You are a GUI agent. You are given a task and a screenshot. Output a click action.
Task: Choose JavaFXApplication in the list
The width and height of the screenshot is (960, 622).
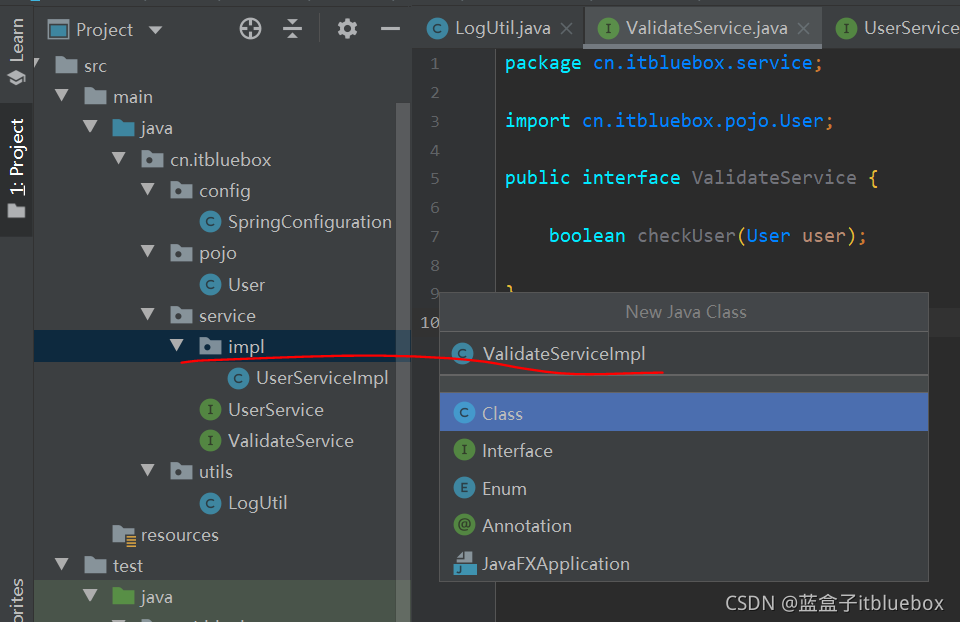pos(684,563)
